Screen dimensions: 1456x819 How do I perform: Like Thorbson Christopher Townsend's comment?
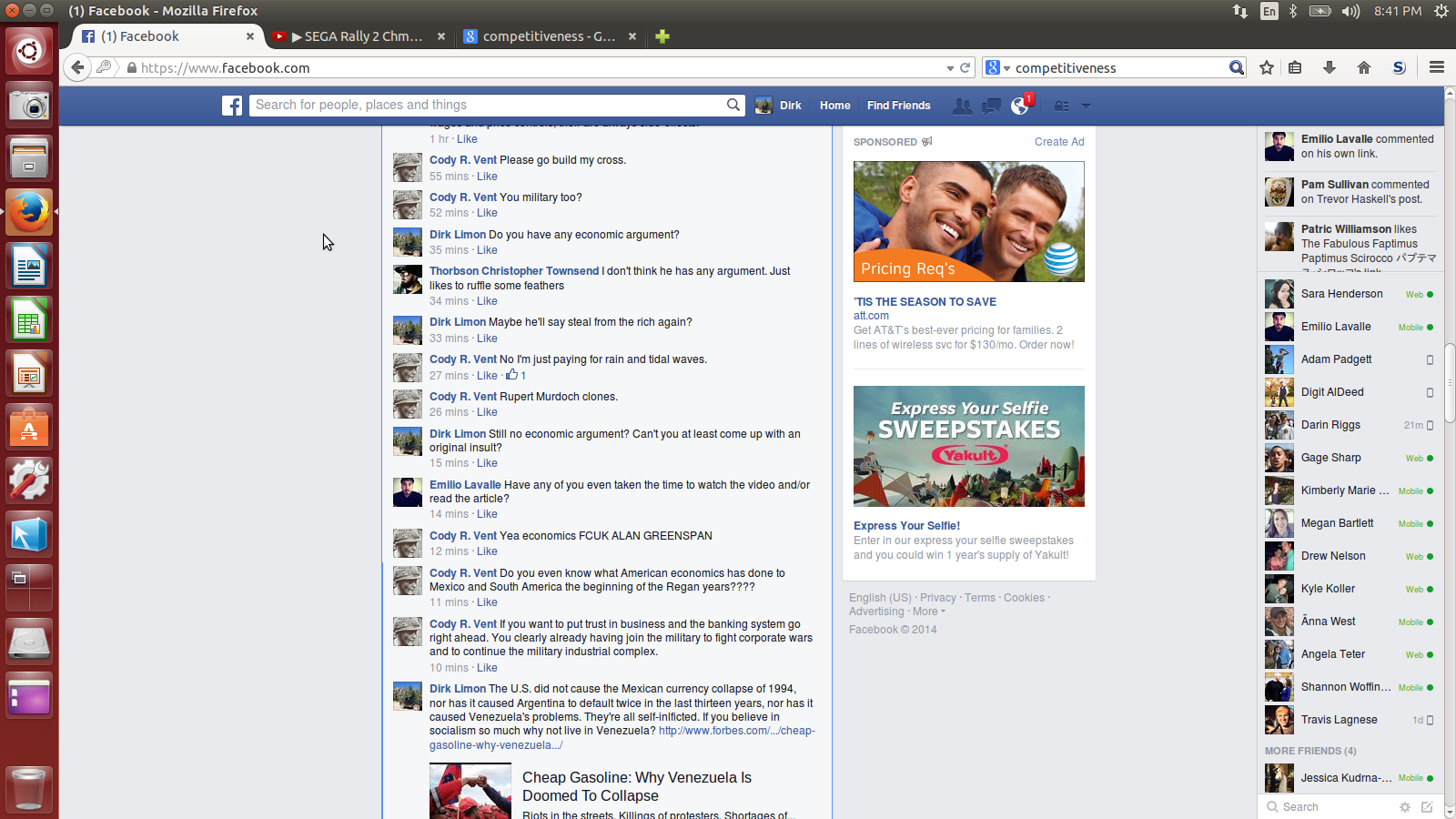point(487,301)
